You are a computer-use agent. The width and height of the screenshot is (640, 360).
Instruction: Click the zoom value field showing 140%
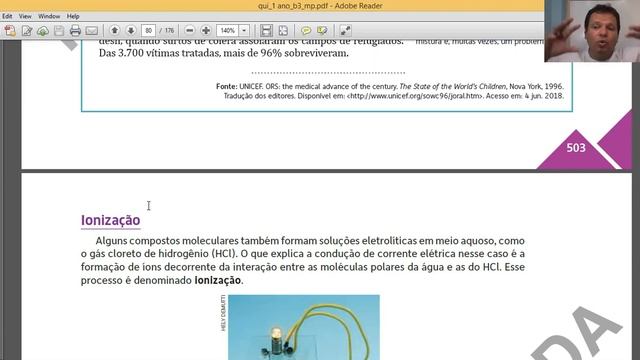tap(228, 31)
